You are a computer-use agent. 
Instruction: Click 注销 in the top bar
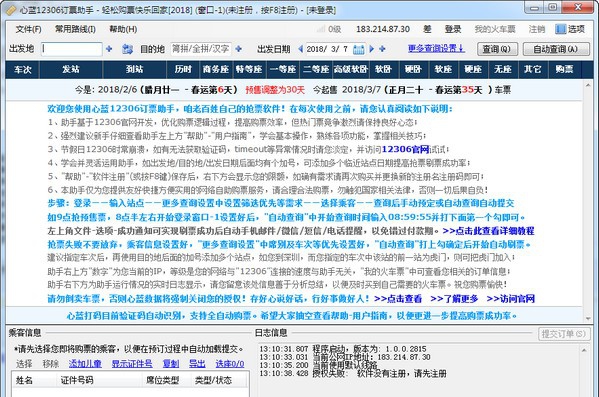click(536, 29)
